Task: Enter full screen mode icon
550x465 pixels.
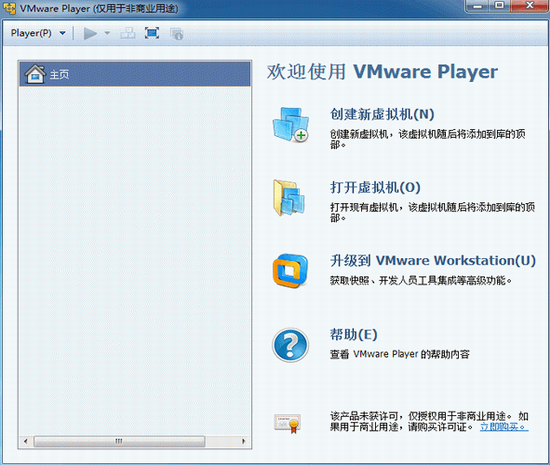Action: coord(152,33)
